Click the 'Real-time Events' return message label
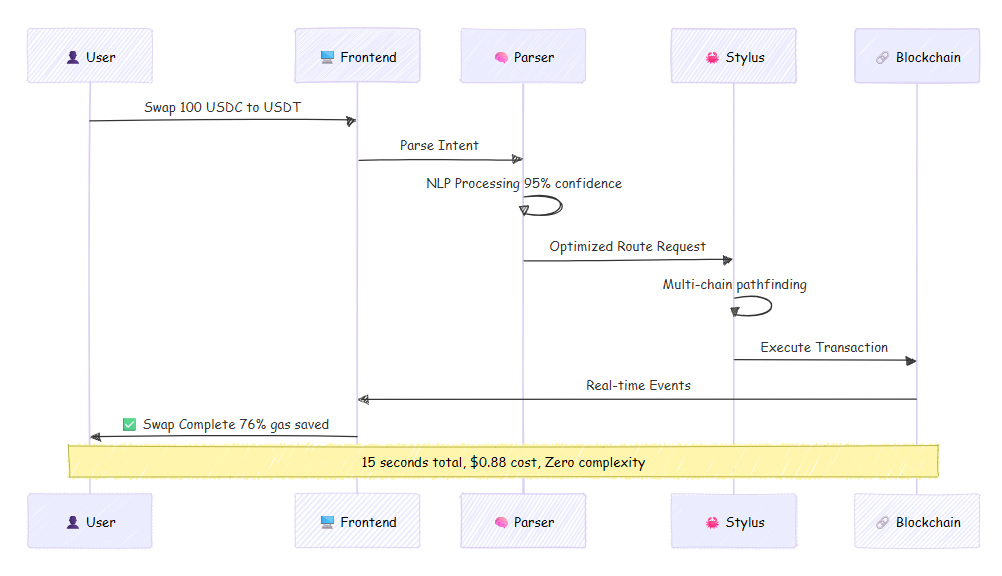The image size is (1002, 576). (638, 385)
